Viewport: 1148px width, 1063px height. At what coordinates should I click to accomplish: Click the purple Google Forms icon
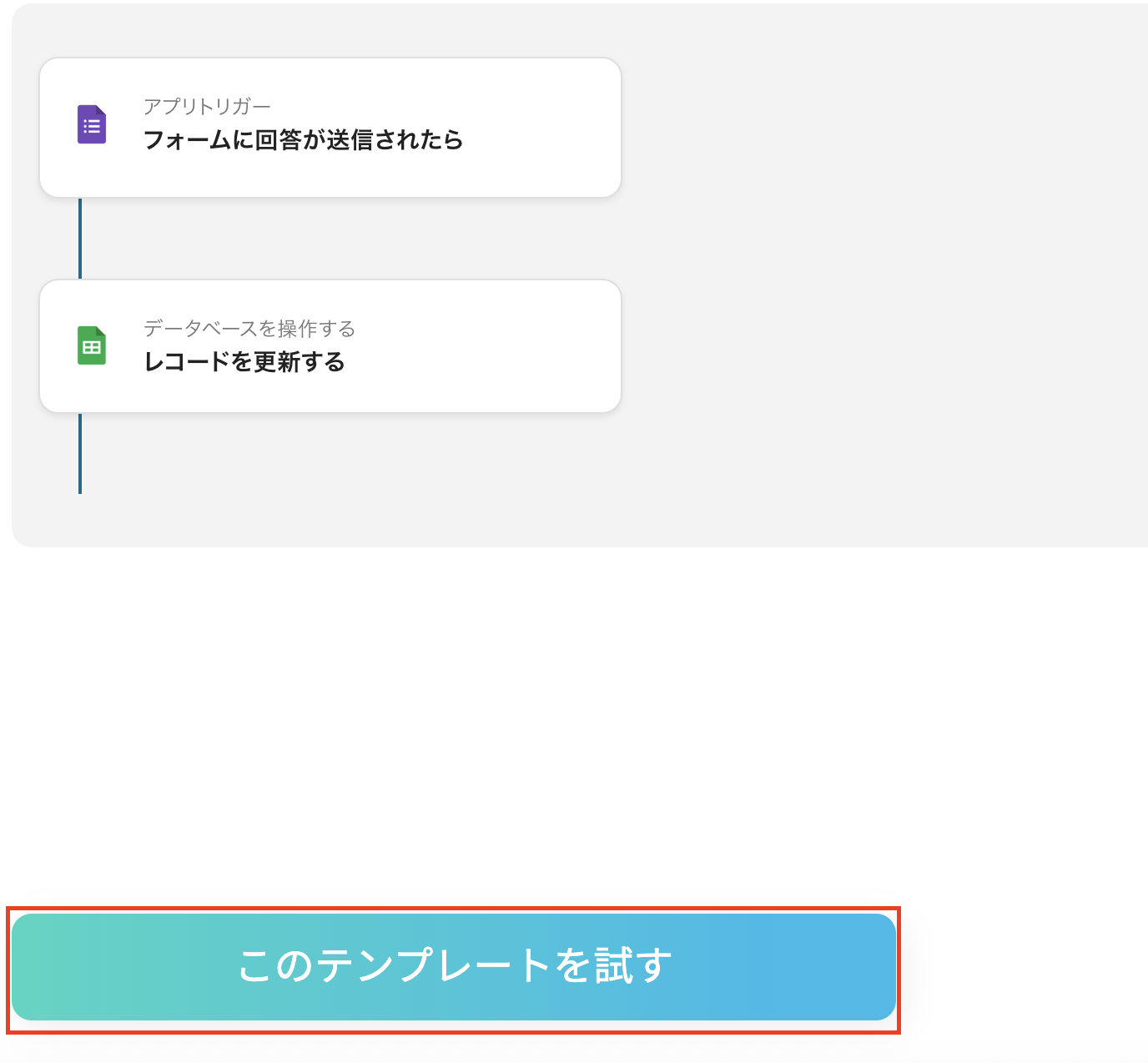92,124
